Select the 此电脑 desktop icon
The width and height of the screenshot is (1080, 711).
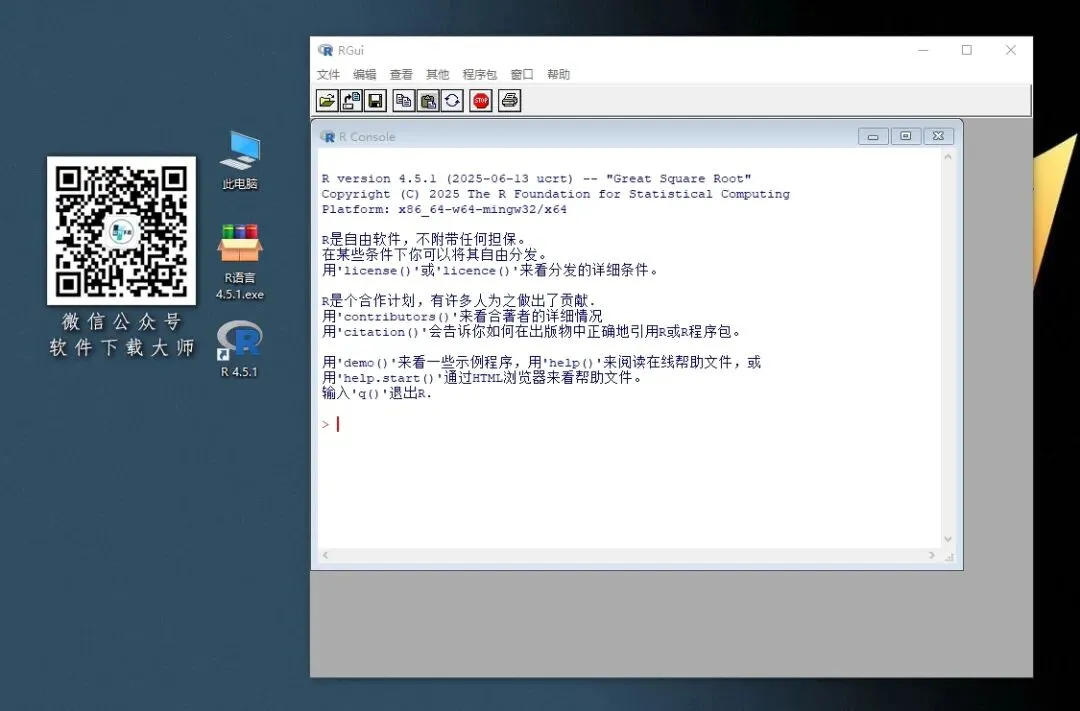tap(240, 160)
